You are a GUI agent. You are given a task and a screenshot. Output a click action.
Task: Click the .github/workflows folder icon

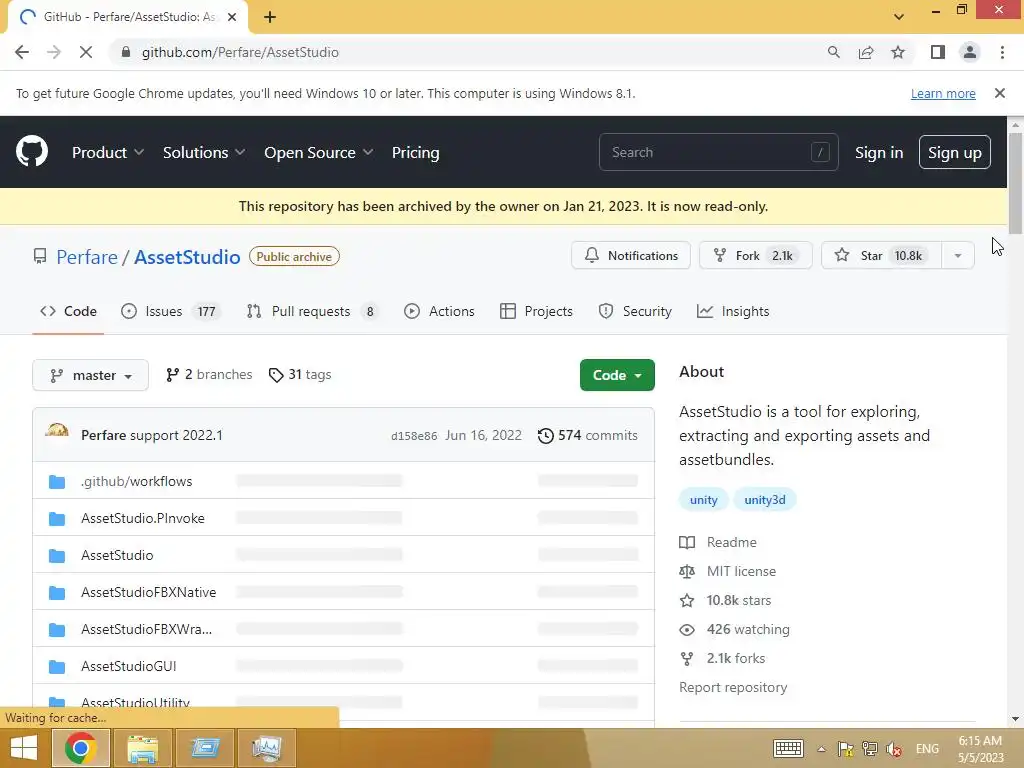click(x=57, y=482)
